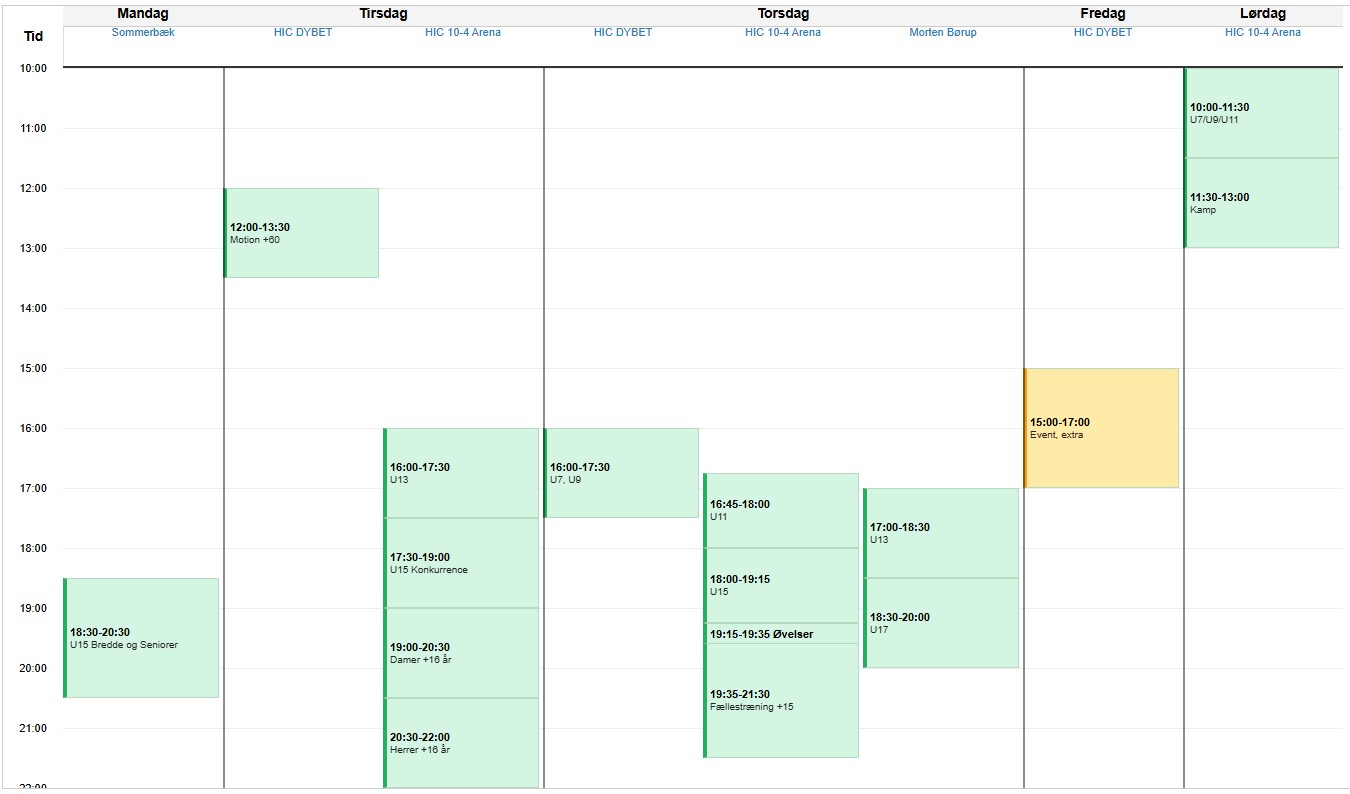1350x794 pixels.
Task: Select the Herrer +16 år session
Action: 461,743
